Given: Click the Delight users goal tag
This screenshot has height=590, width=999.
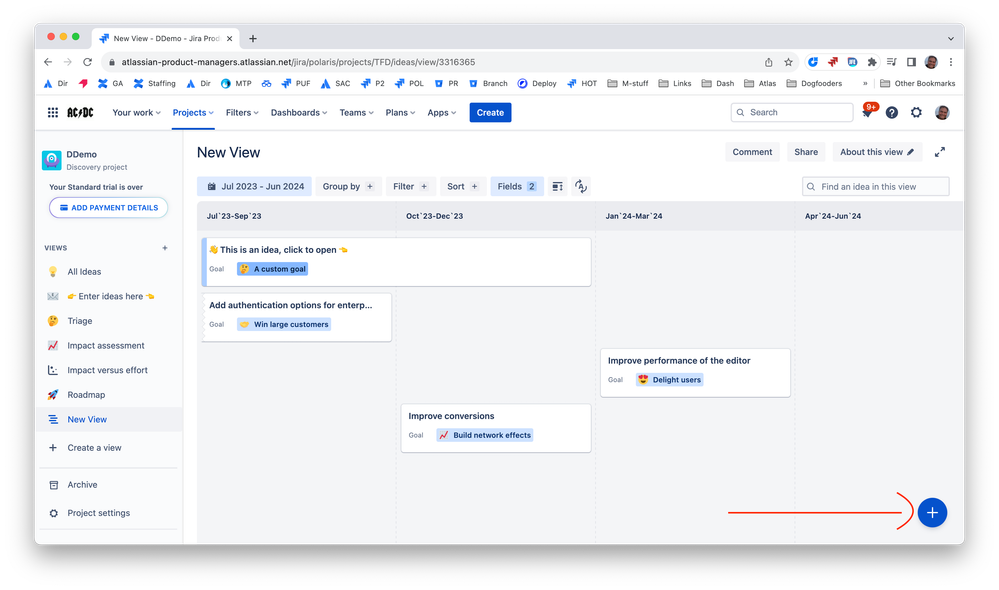Looking at the screenshot, I should point(670,380).
